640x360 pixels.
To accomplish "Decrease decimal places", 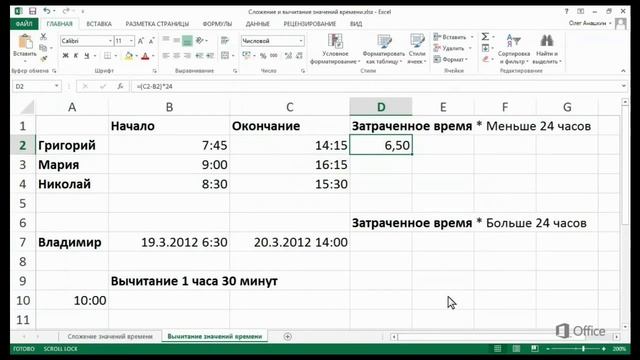I will coord(299,56).
